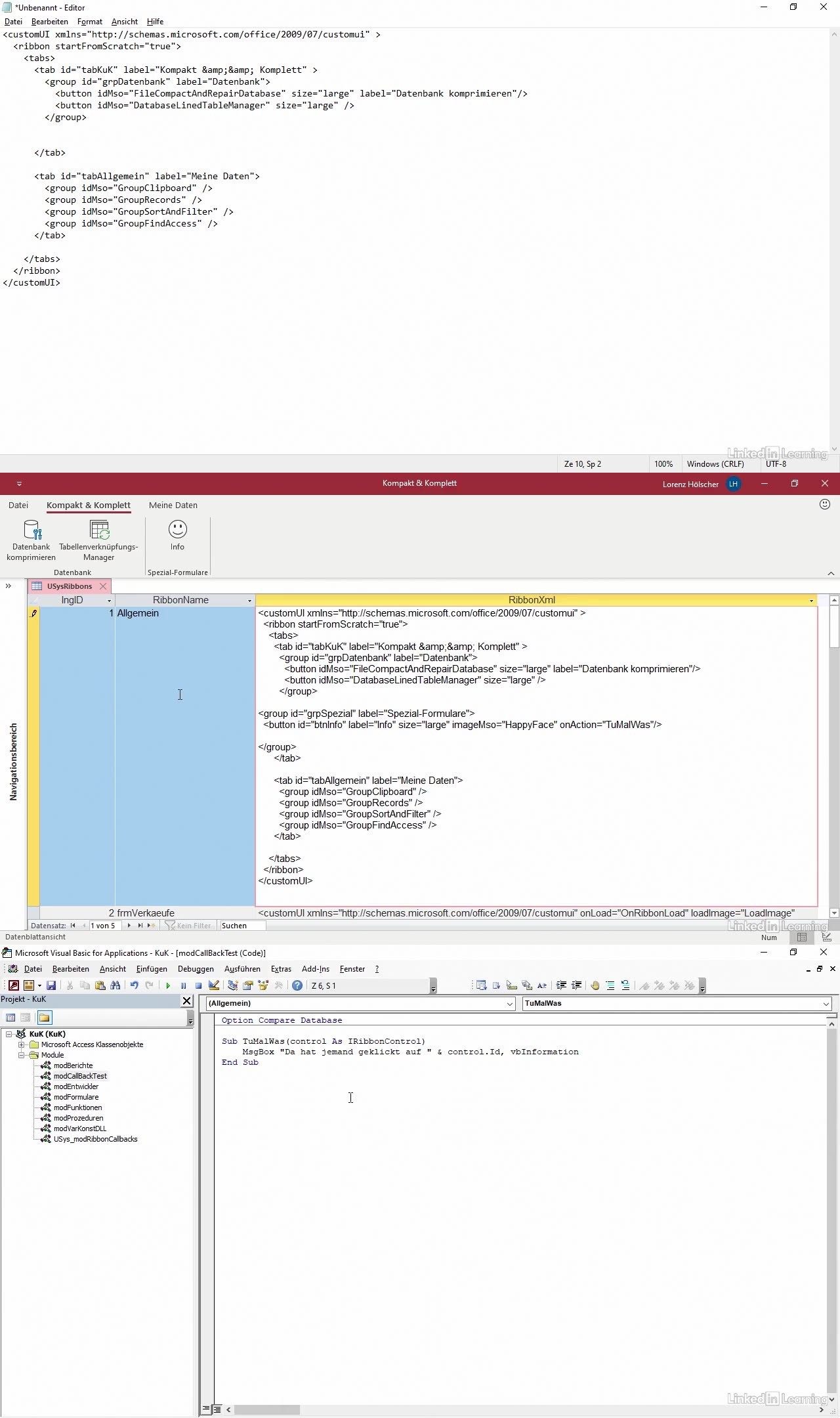The image size is (840, 1418).
Task: Run the Sub with the green play icon
Action: 168,985
